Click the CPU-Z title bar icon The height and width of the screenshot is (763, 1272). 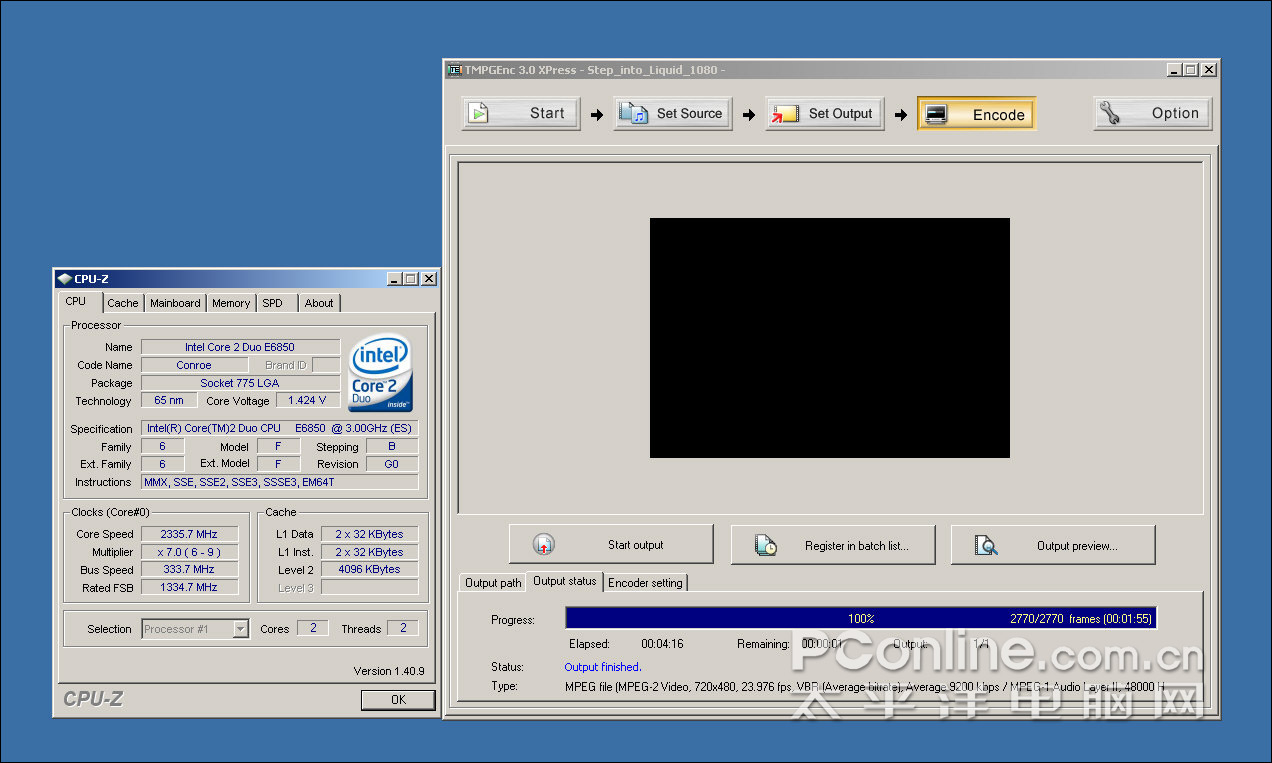pyautogui.click(x=65, y=279)
